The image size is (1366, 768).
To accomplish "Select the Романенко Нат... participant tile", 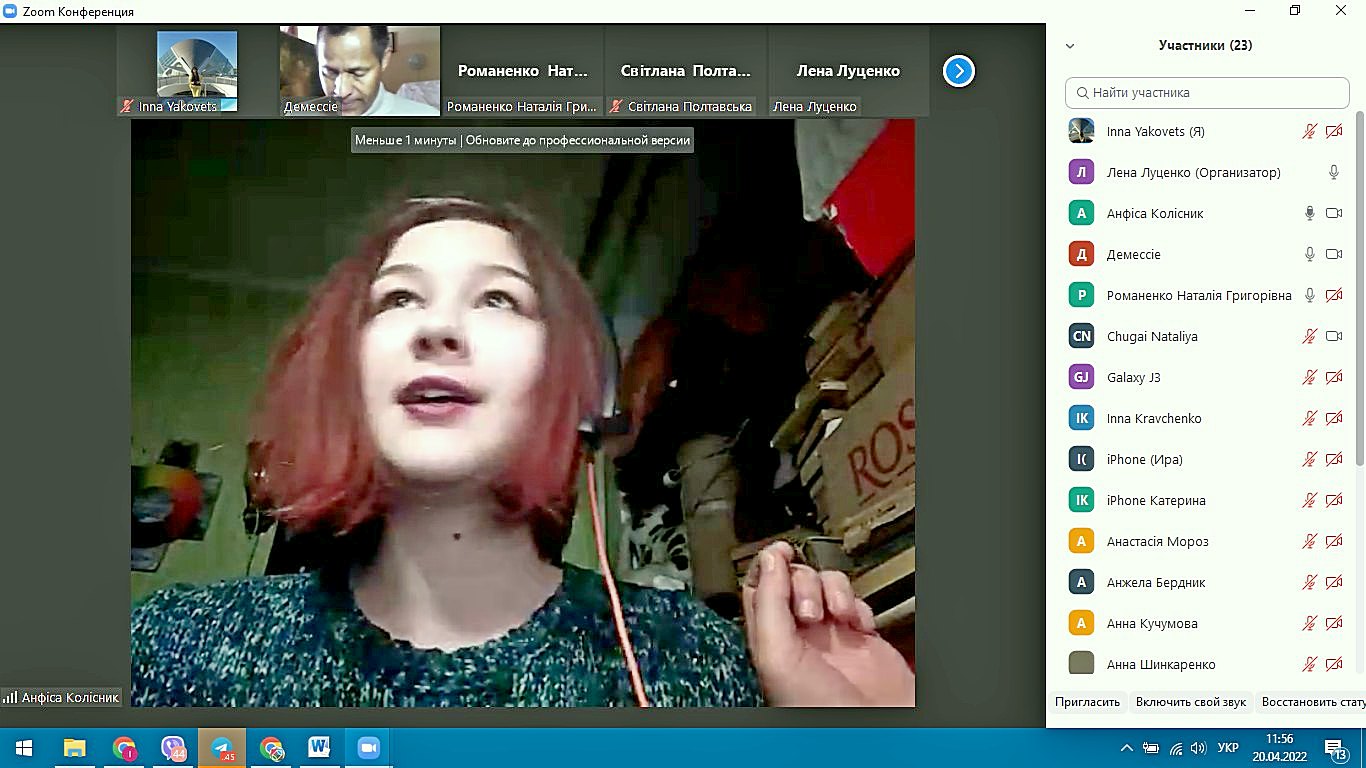I will click(x=523, y=71).
